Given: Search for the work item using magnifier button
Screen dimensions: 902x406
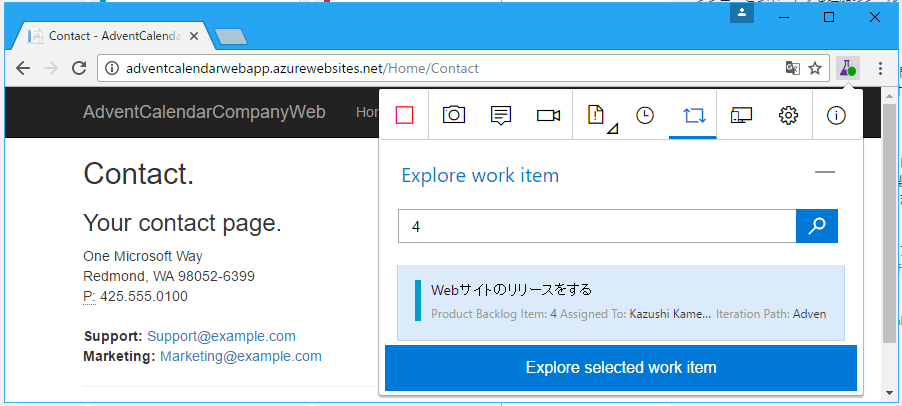Looking at the screenshot, I should pyautogui.click(x=816, y=226).
